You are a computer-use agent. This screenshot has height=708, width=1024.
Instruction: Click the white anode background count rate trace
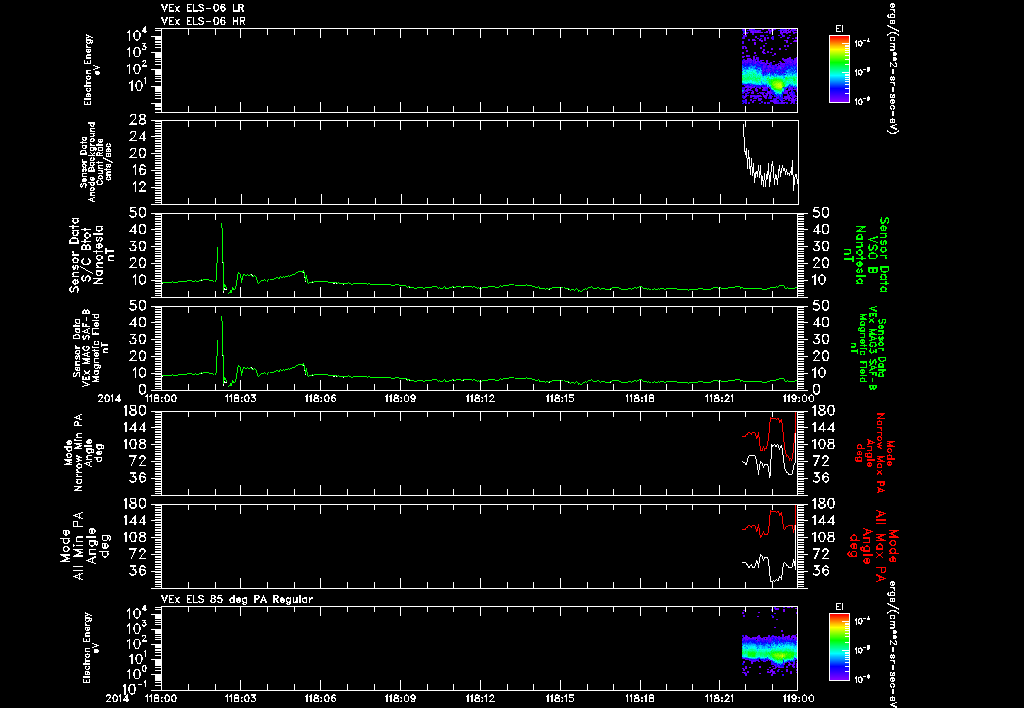coord(771,171)
